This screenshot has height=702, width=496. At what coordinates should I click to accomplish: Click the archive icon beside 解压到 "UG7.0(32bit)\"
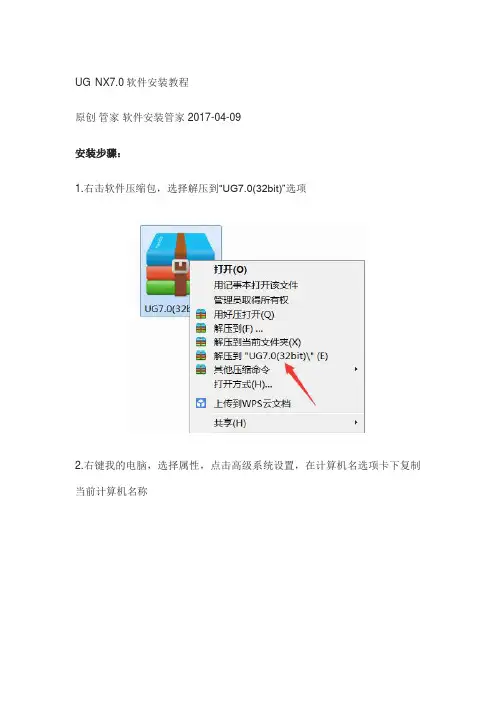click(201, 356)
